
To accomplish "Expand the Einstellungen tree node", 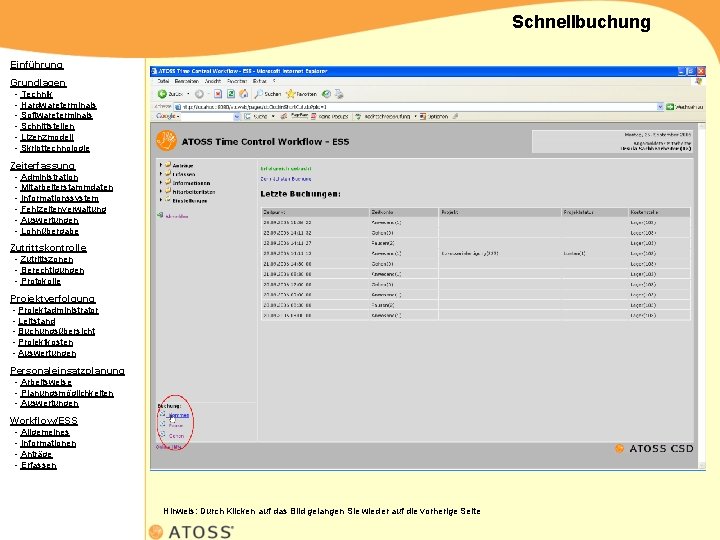I will coord(161,200).
